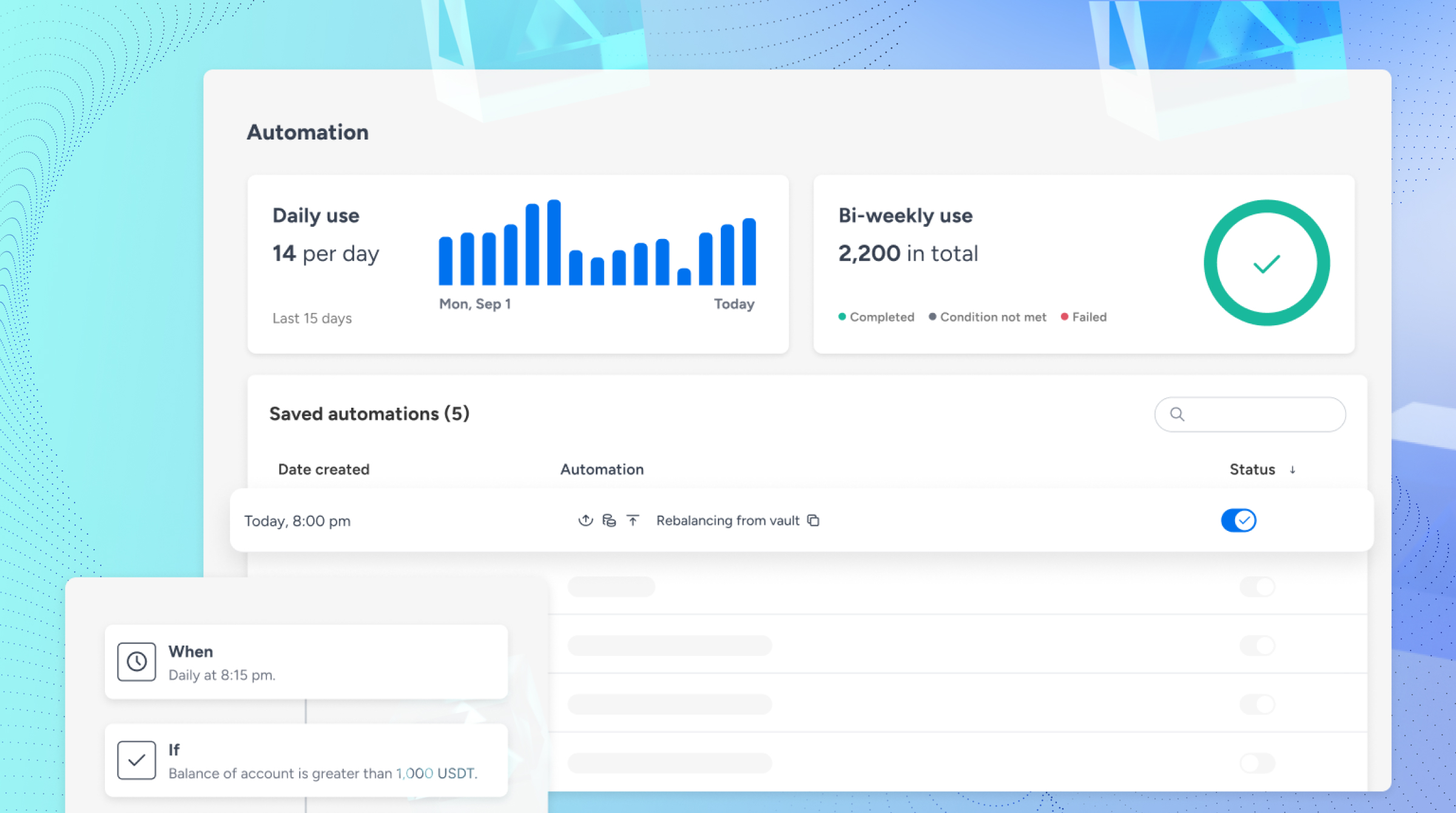Click the search magnifier icon
The image size is (1456, 813).
coord(1178,414)
